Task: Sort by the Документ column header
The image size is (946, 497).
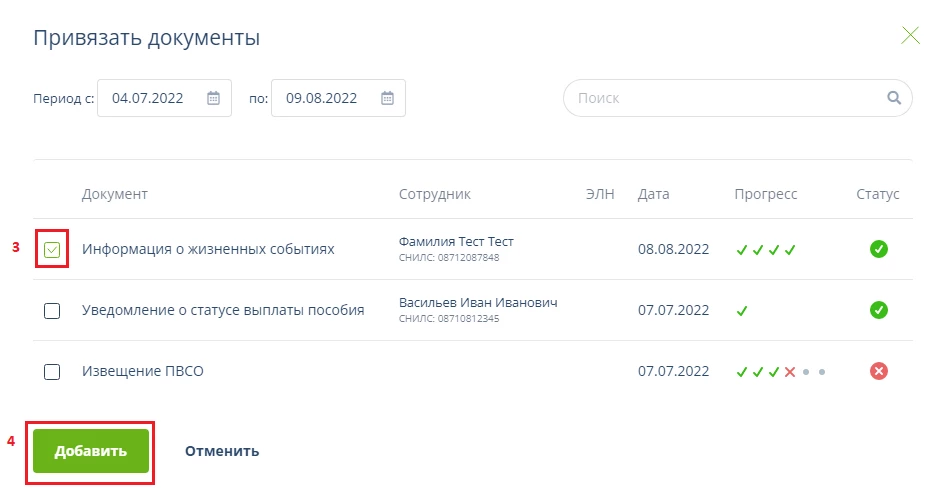Action: (x=115, y=194)
